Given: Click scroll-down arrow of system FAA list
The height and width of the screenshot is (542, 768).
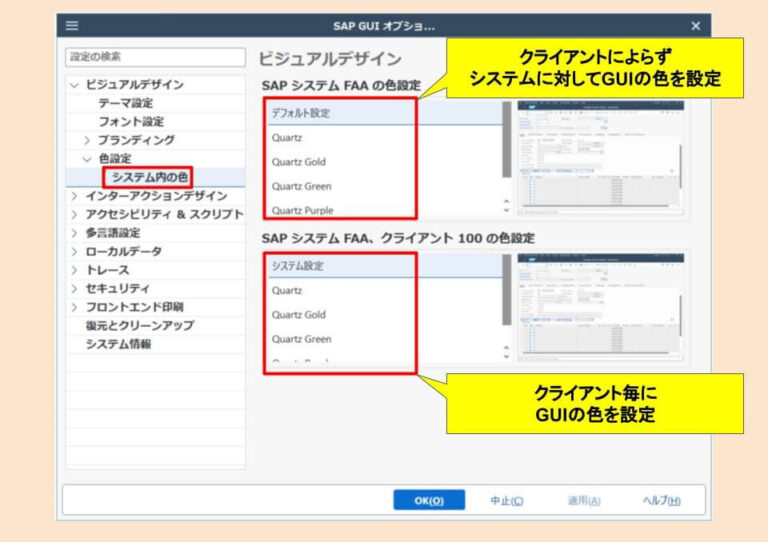Looking at the screenshot, I should coord(506,211).
